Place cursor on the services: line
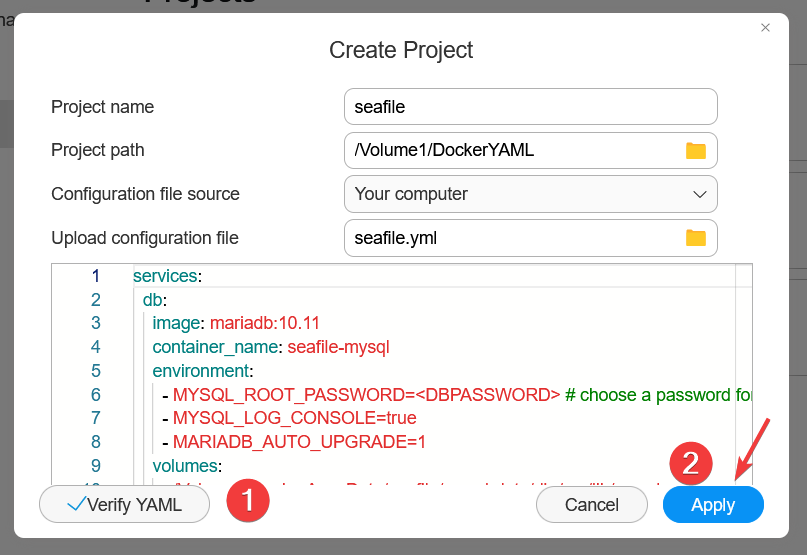 pyautogui.click(x=167, y=275)
